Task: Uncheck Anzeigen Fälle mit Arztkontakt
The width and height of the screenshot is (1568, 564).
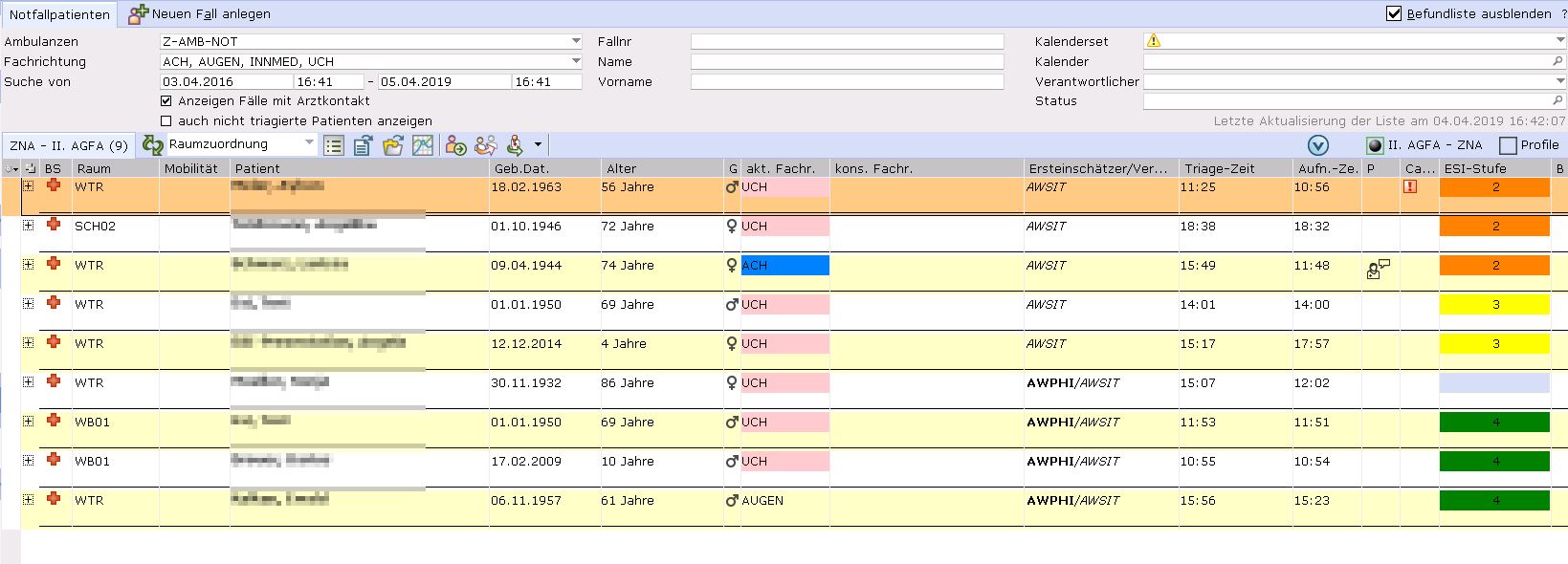Action: [x=166, y=100]
